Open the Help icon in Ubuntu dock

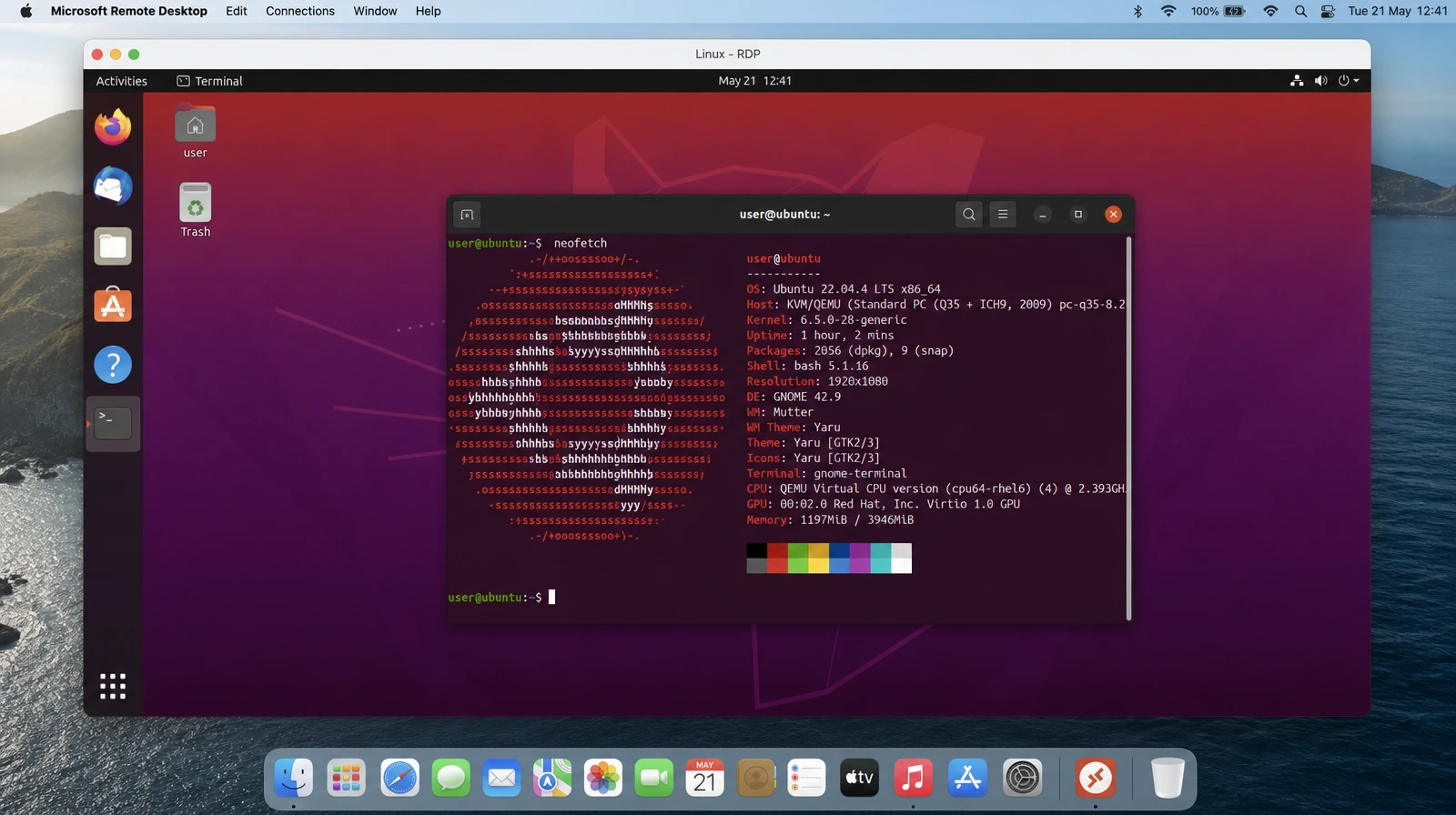(113, 365)
